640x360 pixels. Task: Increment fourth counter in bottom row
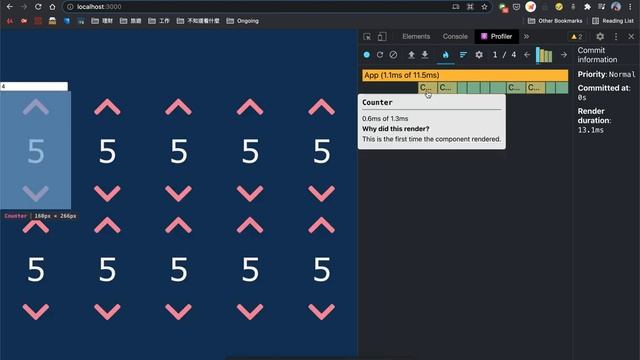tap(250, 225)
